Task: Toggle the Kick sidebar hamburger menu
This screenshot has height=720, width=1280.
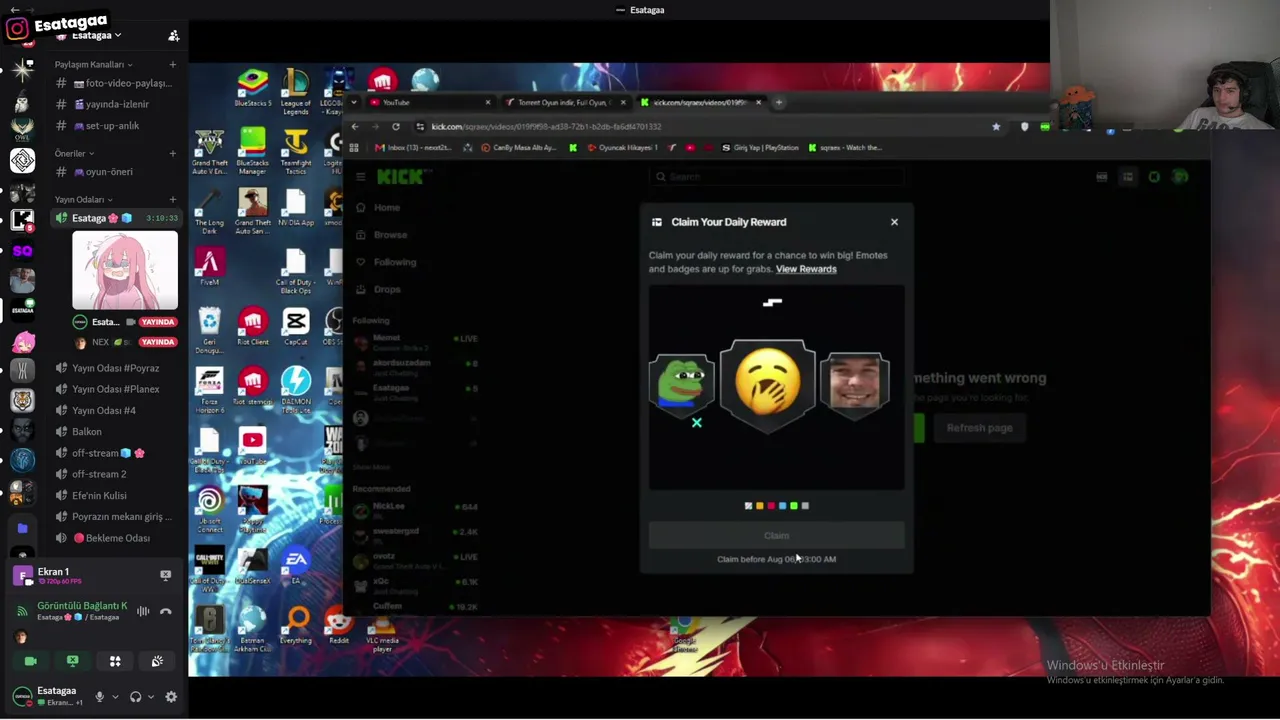Action: [x=360, y=177]
